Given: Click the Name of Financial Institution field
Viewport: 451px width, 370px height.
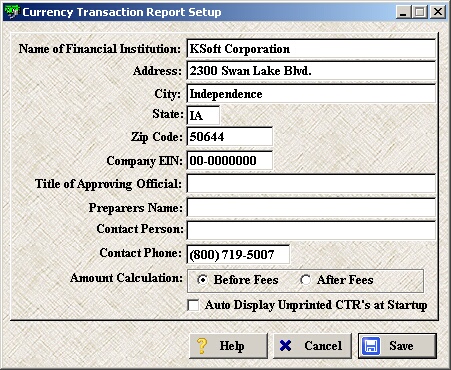Looking at the screenshot, I should 311,49.
